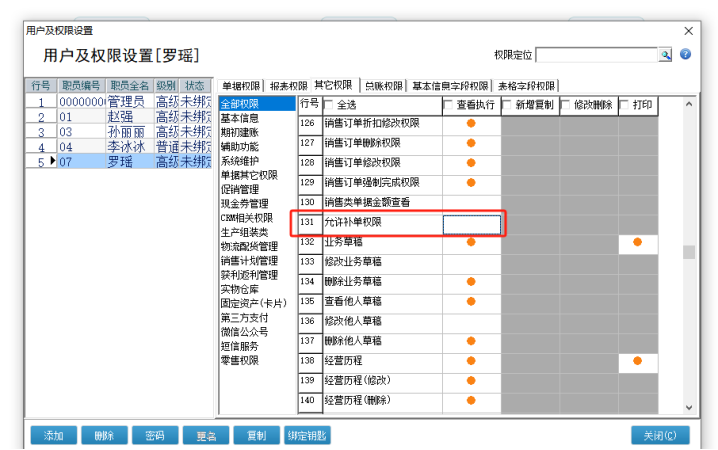Select 基本信息 in the category list
This screenshot has height=450, width=718.
click(x=239, y=118)
